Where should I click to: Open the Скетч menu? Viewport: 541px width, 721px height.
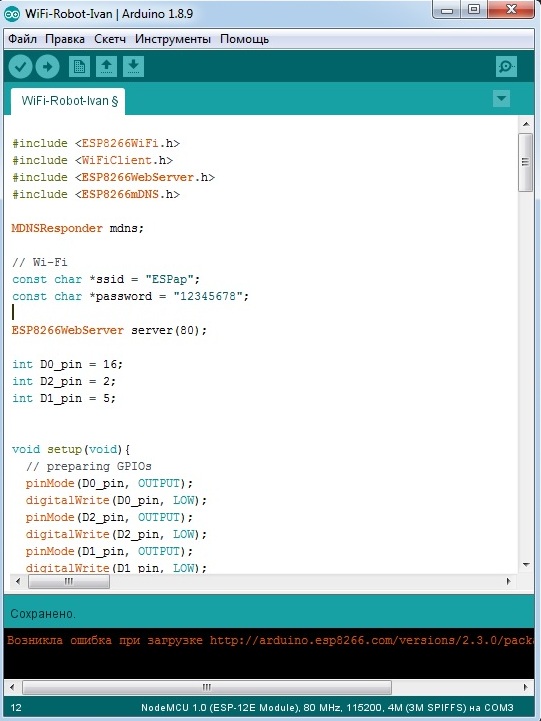(110, 39)
